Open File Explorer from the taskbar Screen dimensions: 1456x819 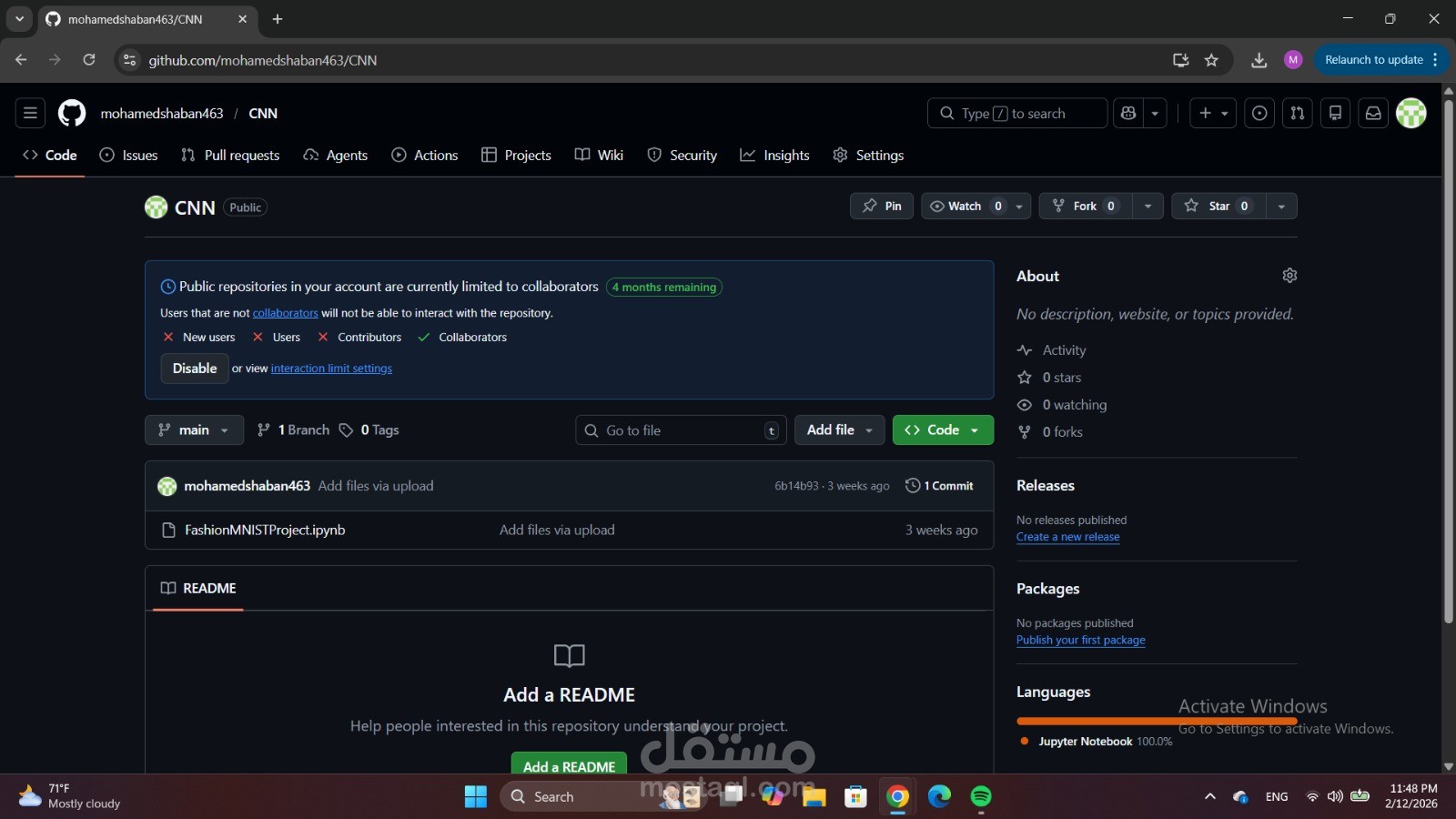point(814,796)
